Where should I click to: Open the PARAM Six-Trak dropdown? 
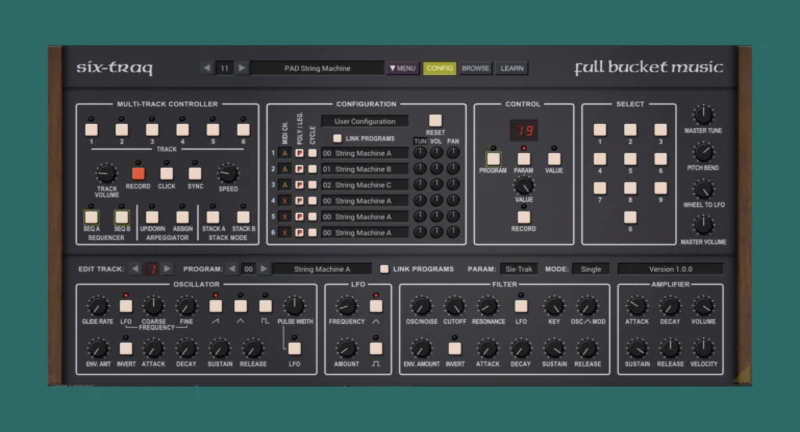point(519,269)
